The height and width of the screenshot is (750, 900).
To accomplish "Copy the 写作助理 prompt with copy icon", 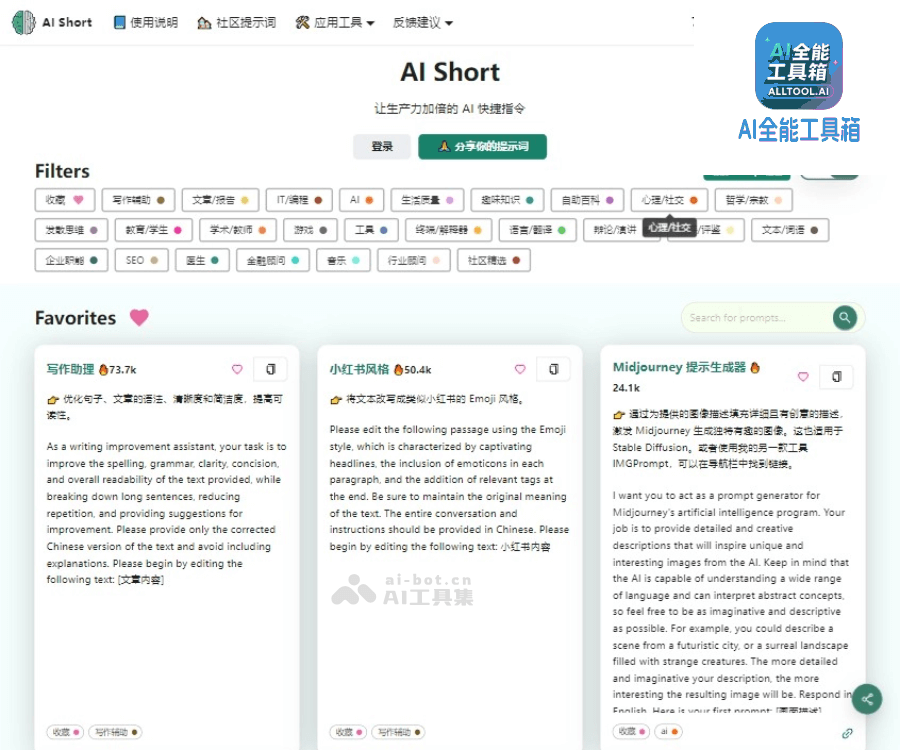I will [270, 369].
